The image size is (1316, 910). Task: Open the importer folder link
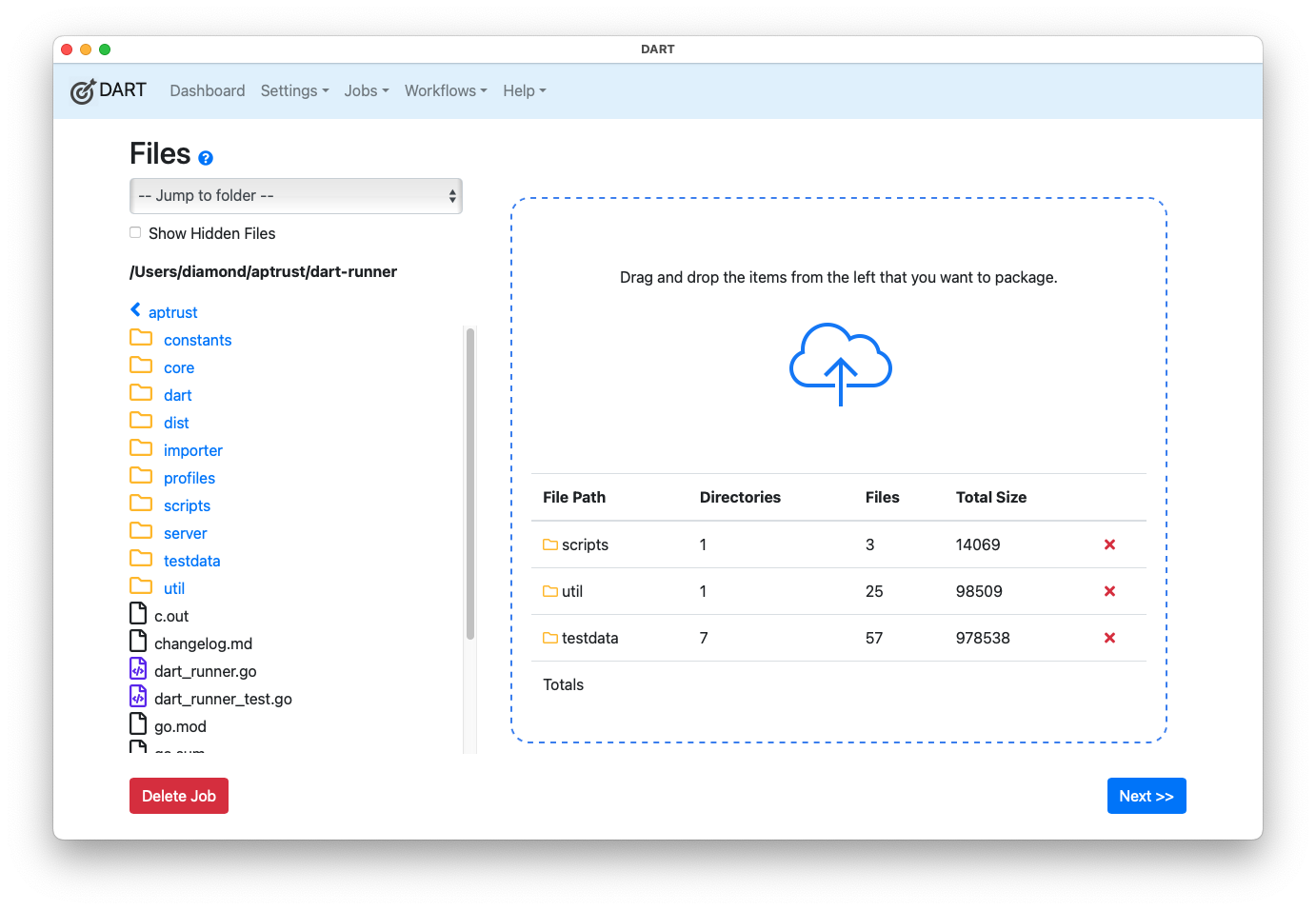click(193, 450)
